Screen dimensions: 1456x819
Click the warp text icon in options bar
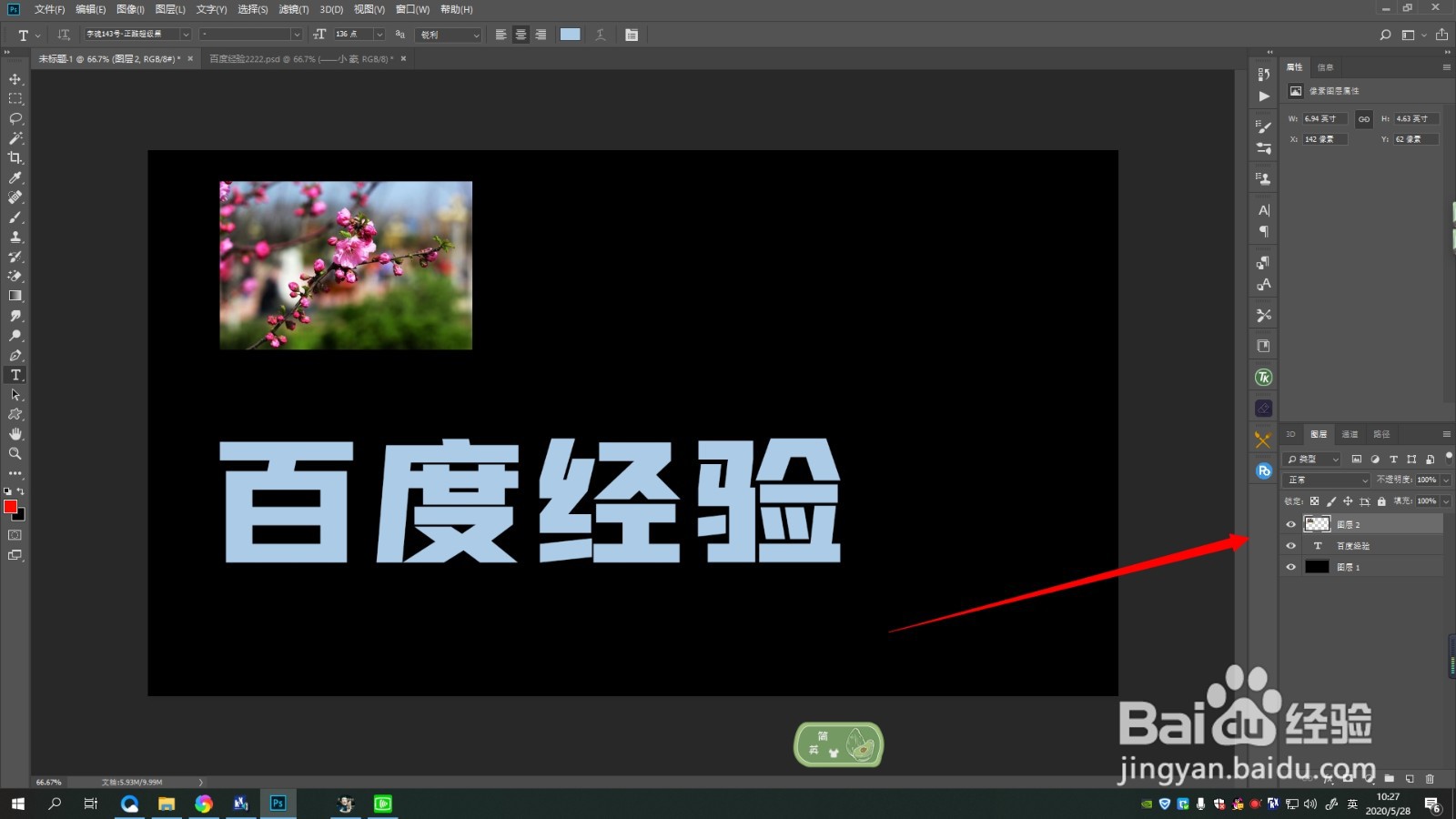tap(601, 35)
